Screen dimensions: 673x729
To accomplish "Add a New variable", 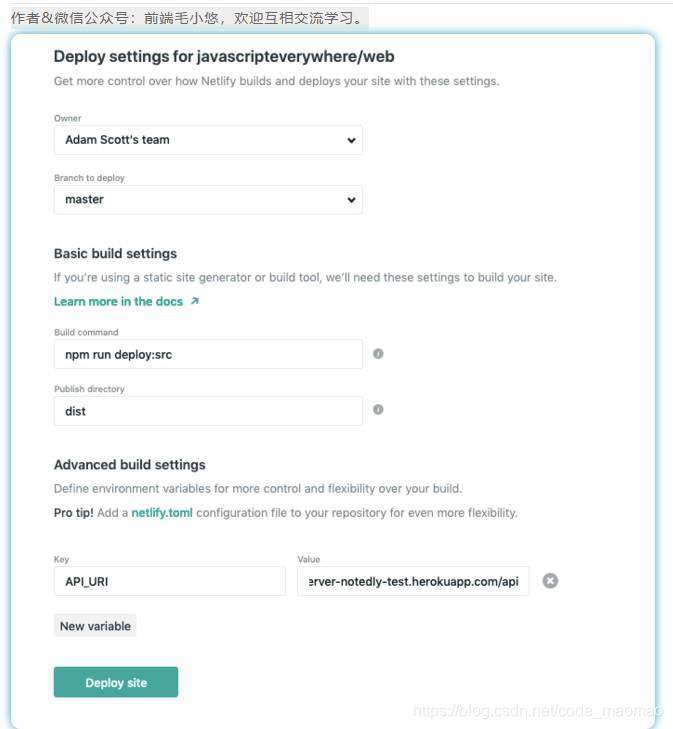I will [95, 626].
